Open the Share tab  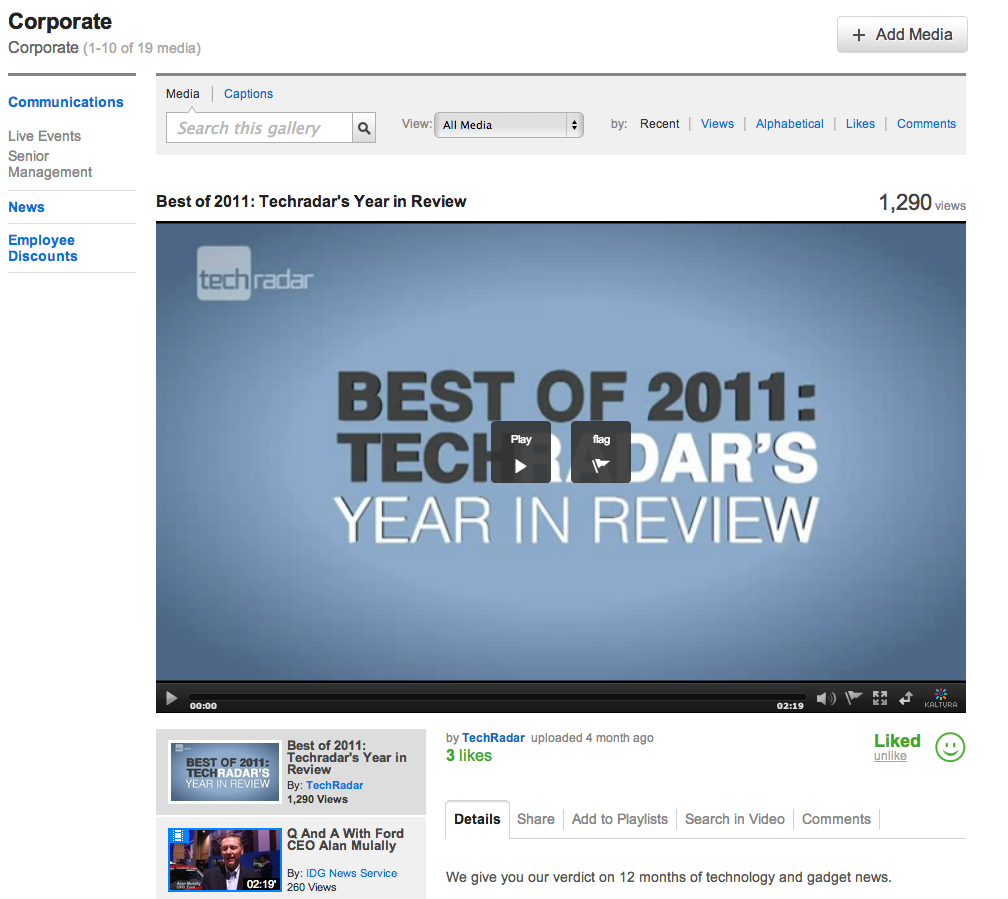[536, 819]
